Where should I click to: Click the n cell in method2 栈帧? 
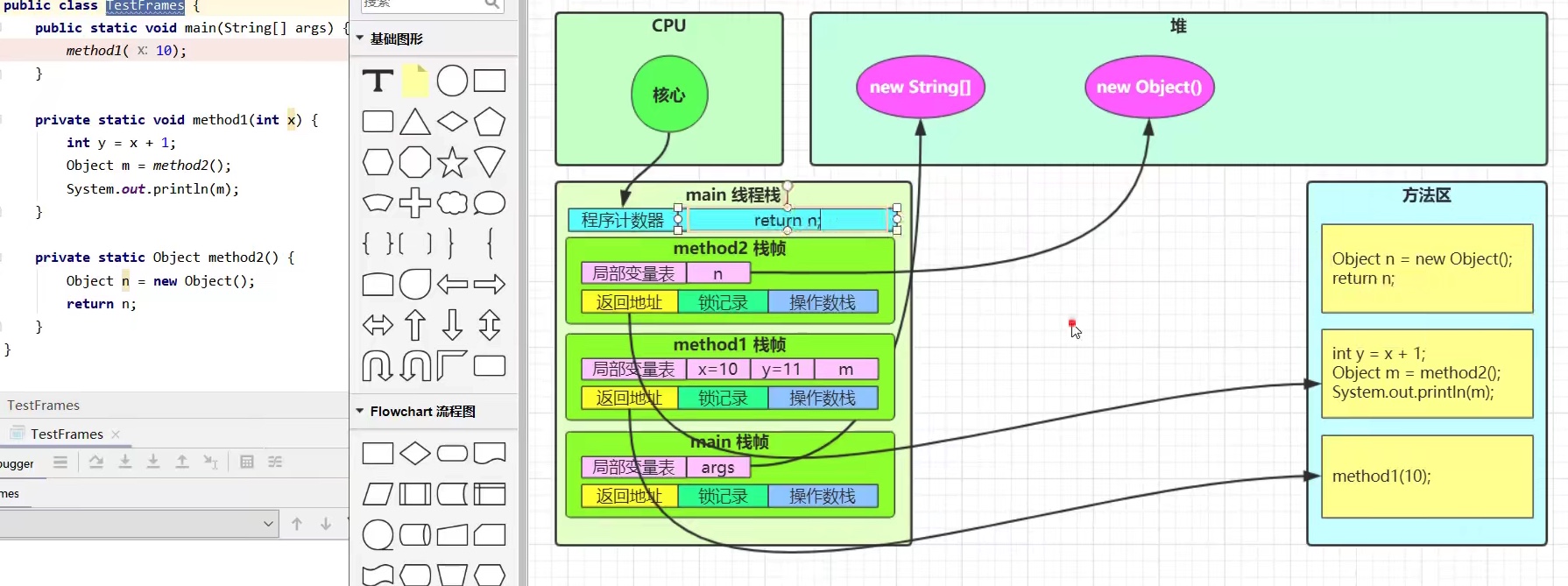[x=718, y=273]
